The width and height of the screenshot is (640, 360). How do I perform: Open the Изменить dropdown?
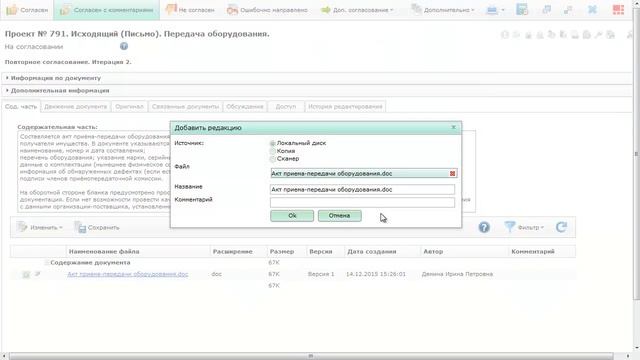coord(40,227)
